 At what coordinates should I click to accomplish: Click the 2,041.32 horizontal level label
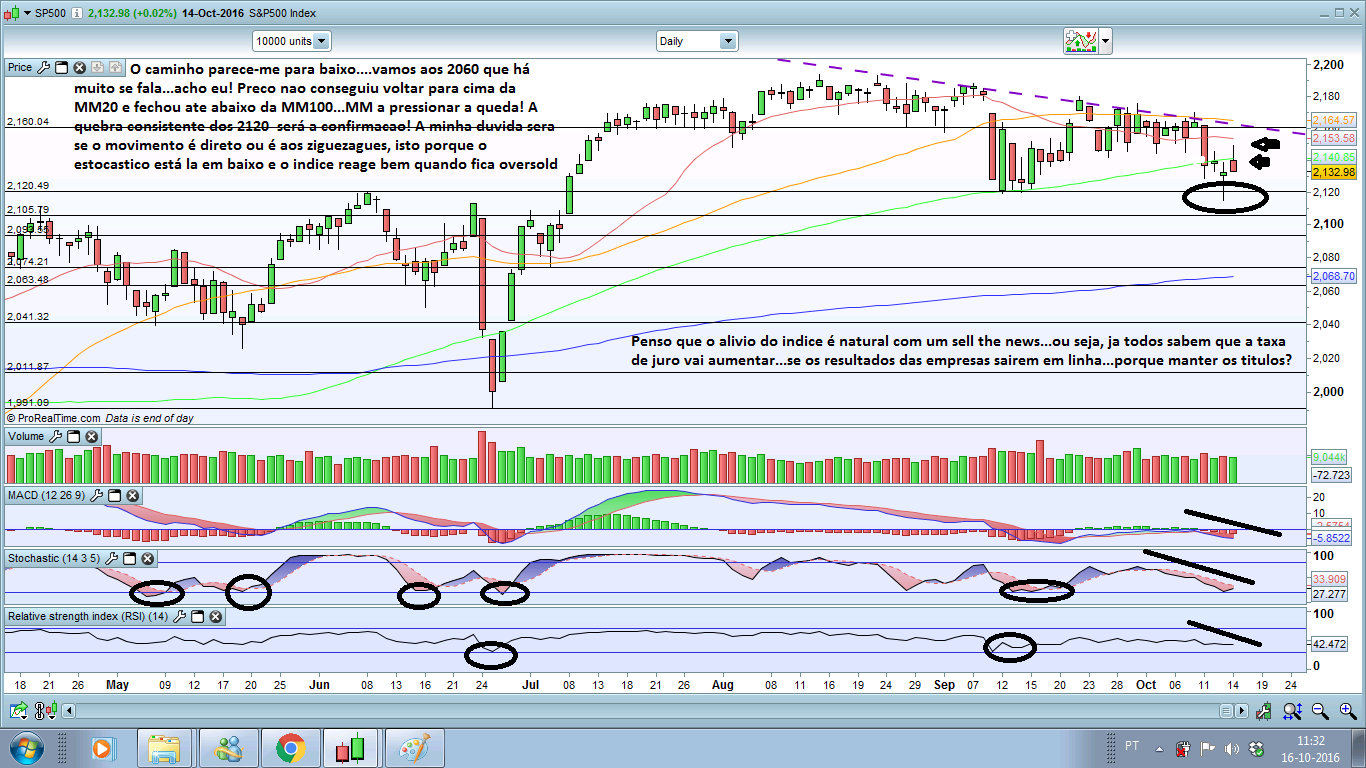[x=28, y=317]
